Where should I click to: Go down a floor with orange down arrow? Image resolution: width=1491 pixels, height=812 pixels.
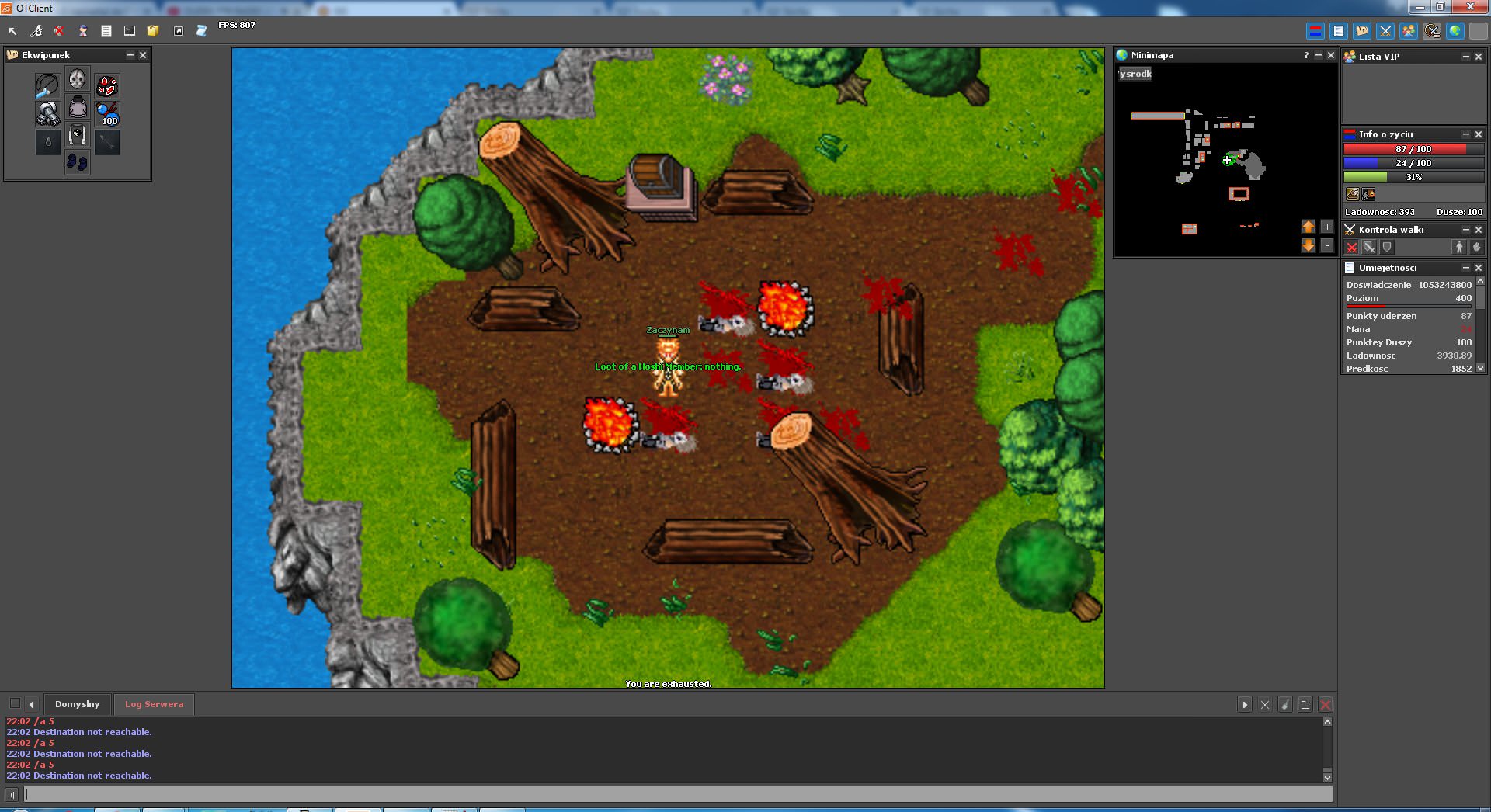[1309, 245]
